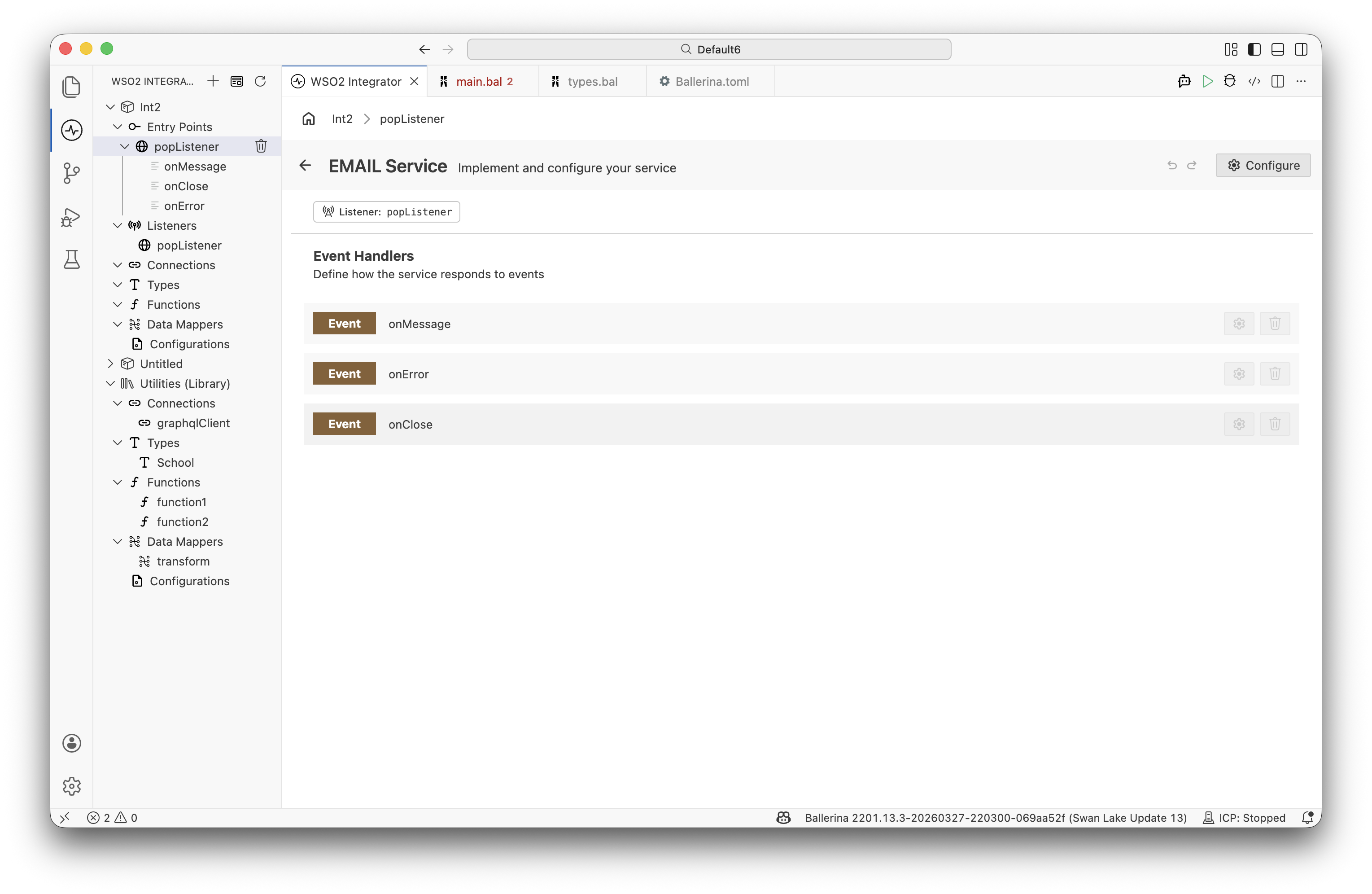Click the green Run play icon
Viewport: 1372px width, 894px height.
click(x=1207, y=81)
